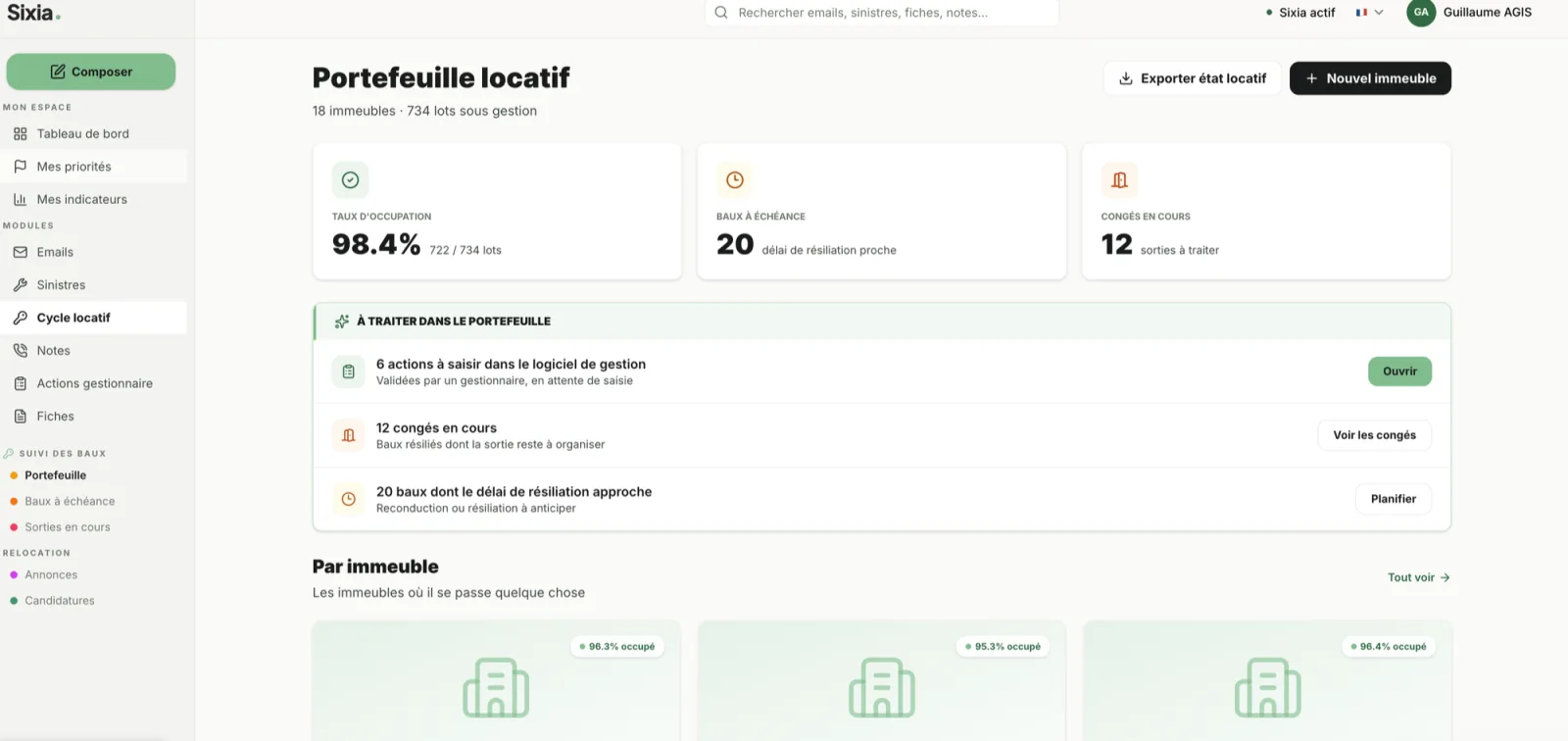
Task: Click Nouvel immeuble button
Action: pos(1370,78)
